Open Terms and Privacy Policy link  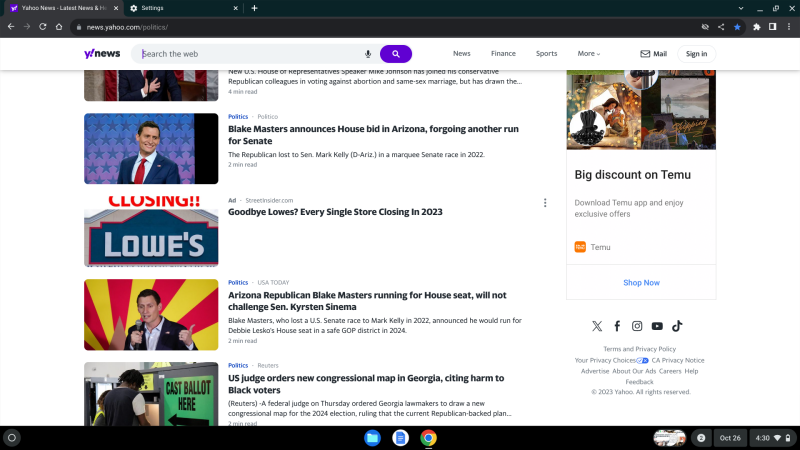click(x=639, y=349)
